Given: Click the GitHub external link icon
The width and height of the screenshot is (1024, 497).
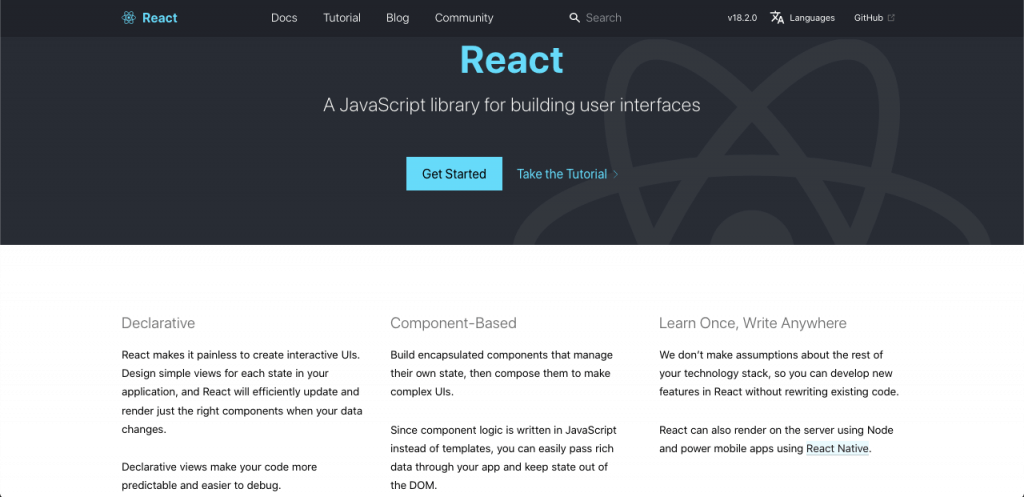Looking at the screenshot, I should pos(891,18).
